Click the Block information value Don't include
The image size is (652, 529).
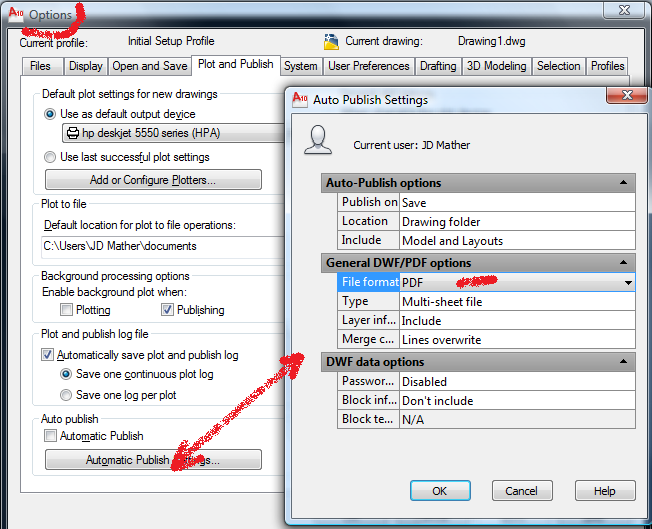click(517, 400)
